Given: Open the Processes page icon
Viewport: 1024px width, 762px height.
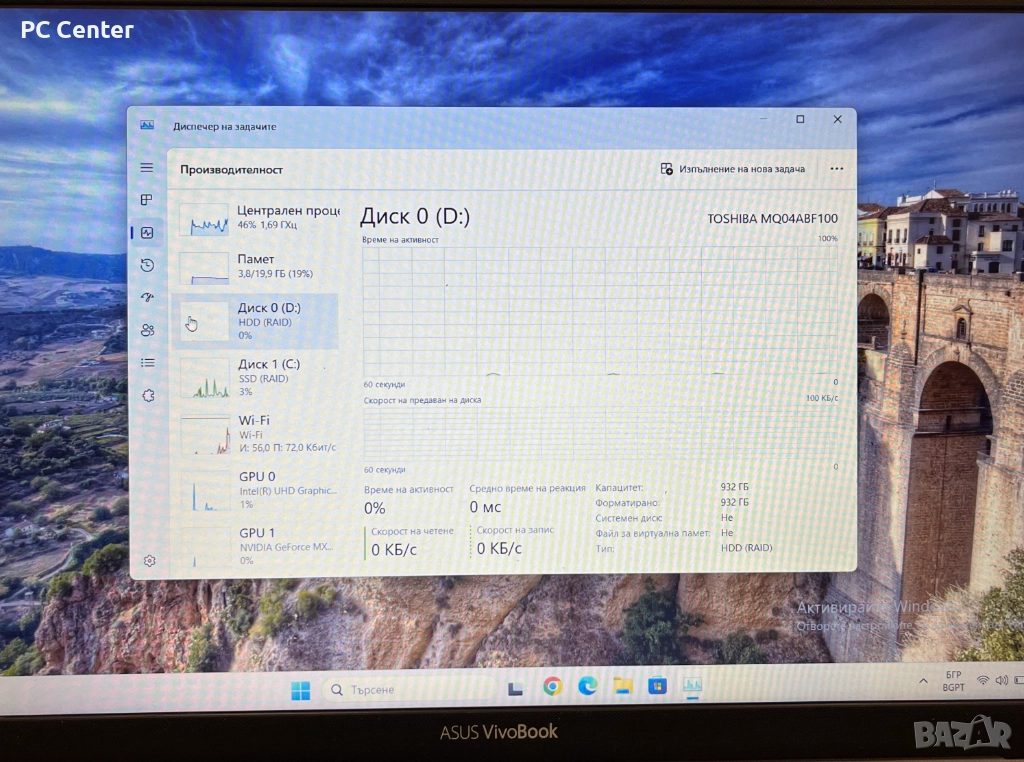Looking at the screenshot, I should [147, 200].
